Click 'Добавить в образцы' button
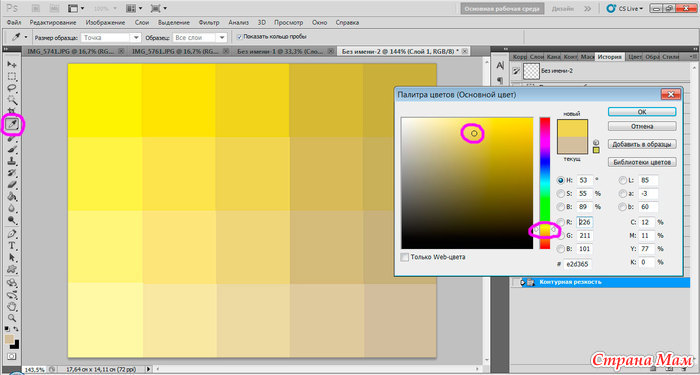The width and height of the screenshot is (700, 375). [x=642, y=144]
